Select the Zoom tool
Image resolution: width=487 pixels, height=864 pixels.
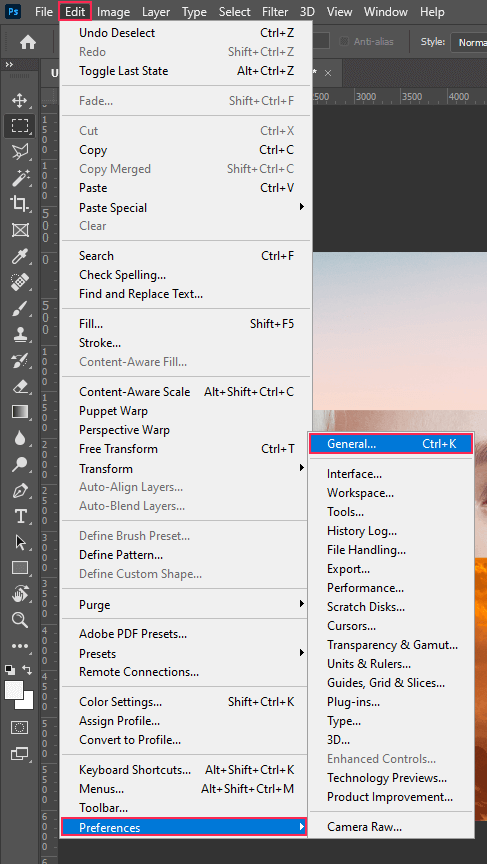coord(20,620)
